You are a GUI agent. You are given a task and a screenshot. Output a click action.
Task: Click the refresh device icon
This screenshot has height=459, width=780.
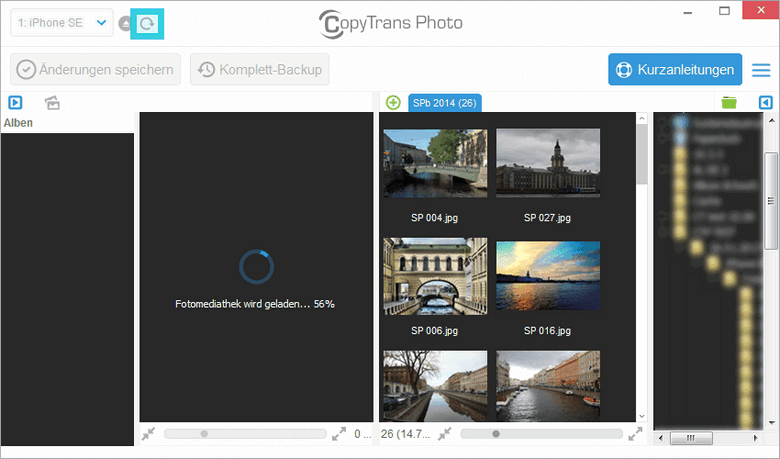(x=147, y=23)
